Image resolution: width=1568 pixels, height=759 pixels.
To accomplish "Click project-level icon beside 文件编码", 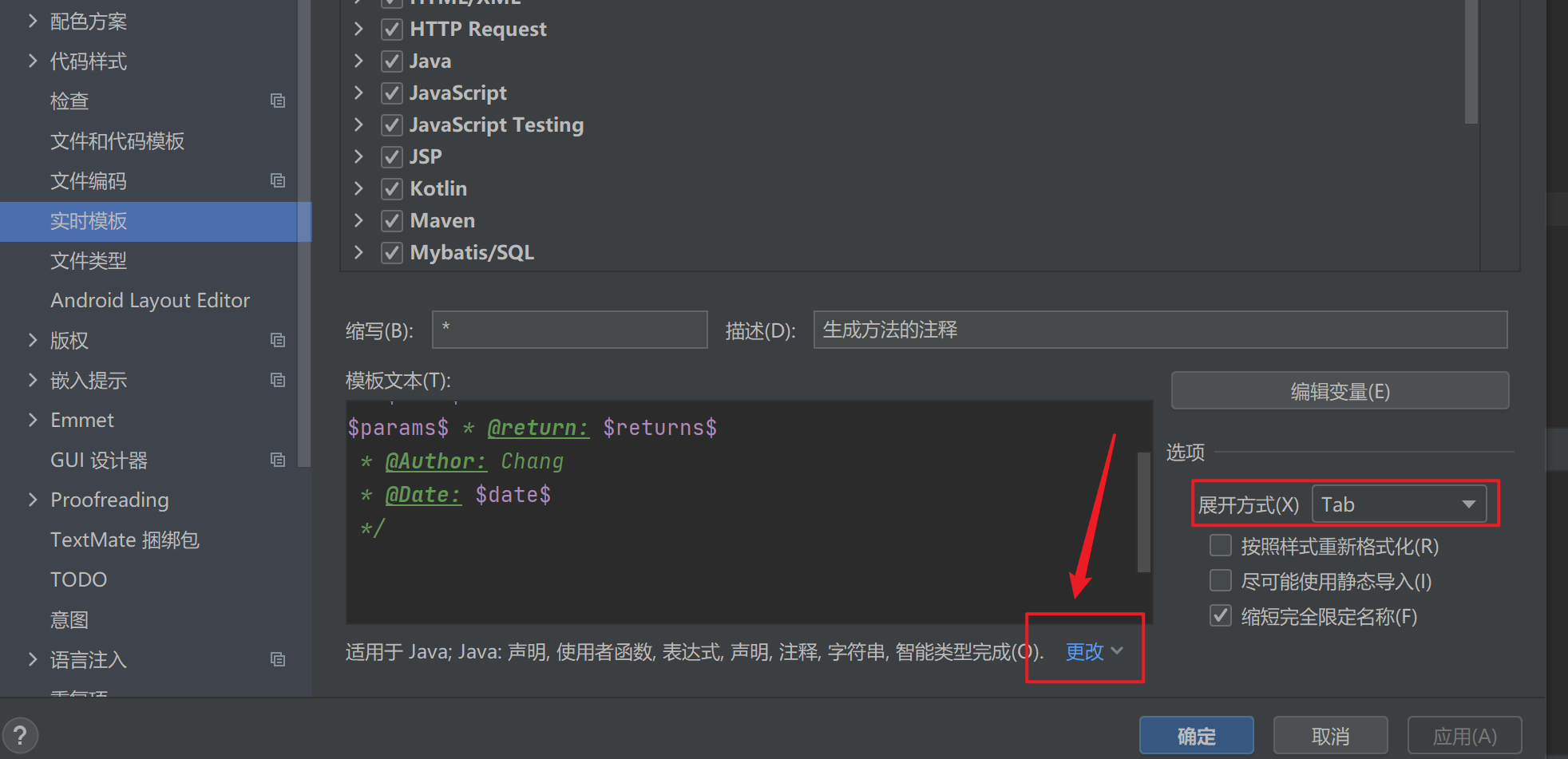I will [278, 180].
